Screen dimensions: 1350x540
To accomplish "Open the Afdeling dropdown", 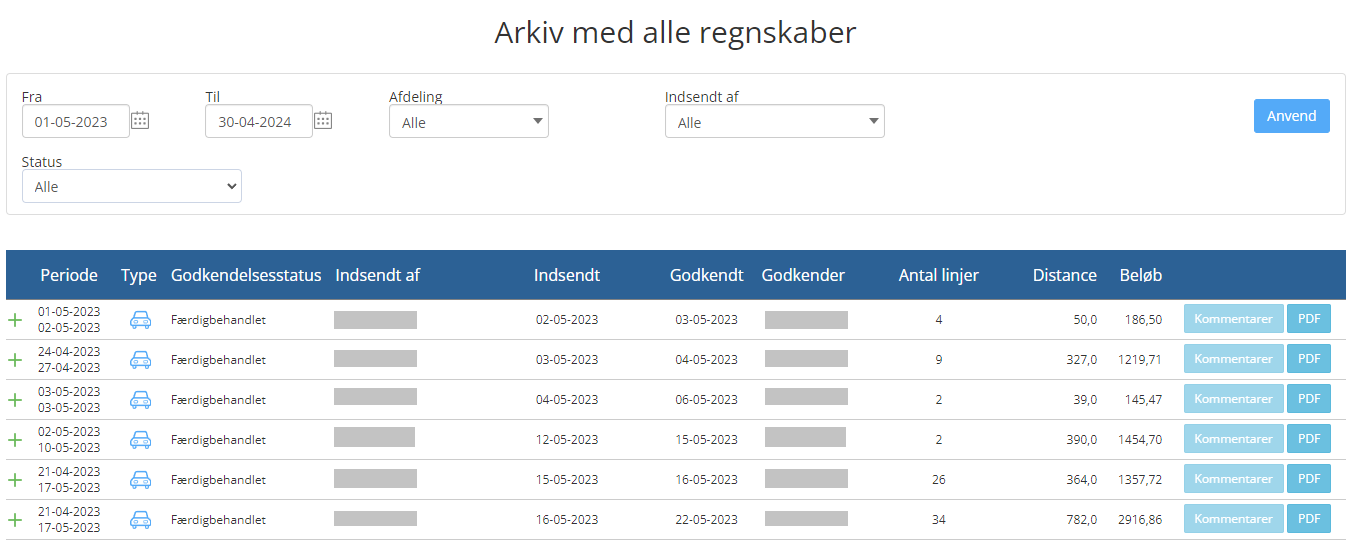I will tap(469, 122).
